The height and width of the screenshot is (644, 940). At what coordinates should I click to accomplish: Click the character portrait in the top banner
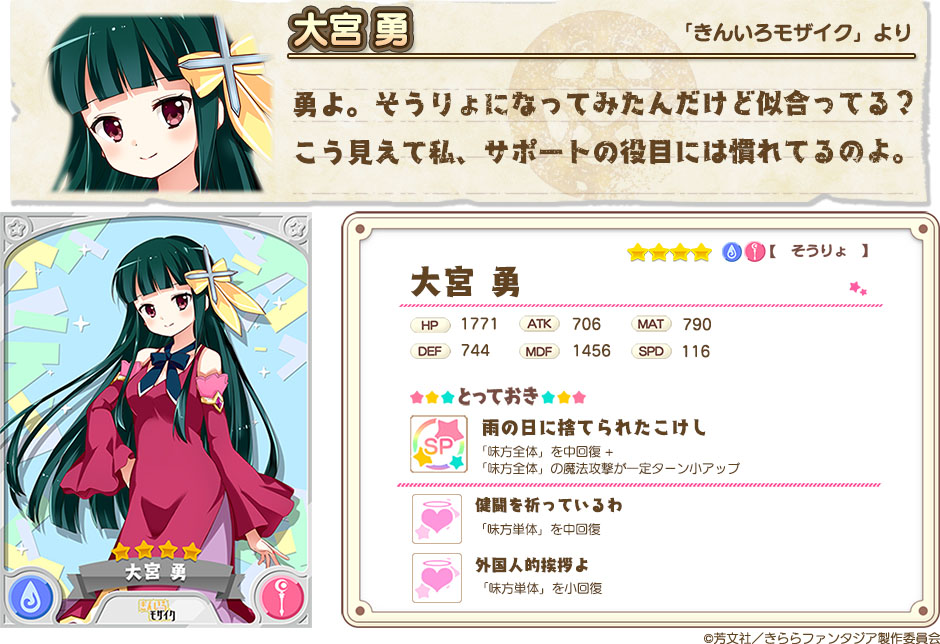(x=159, y=103)
